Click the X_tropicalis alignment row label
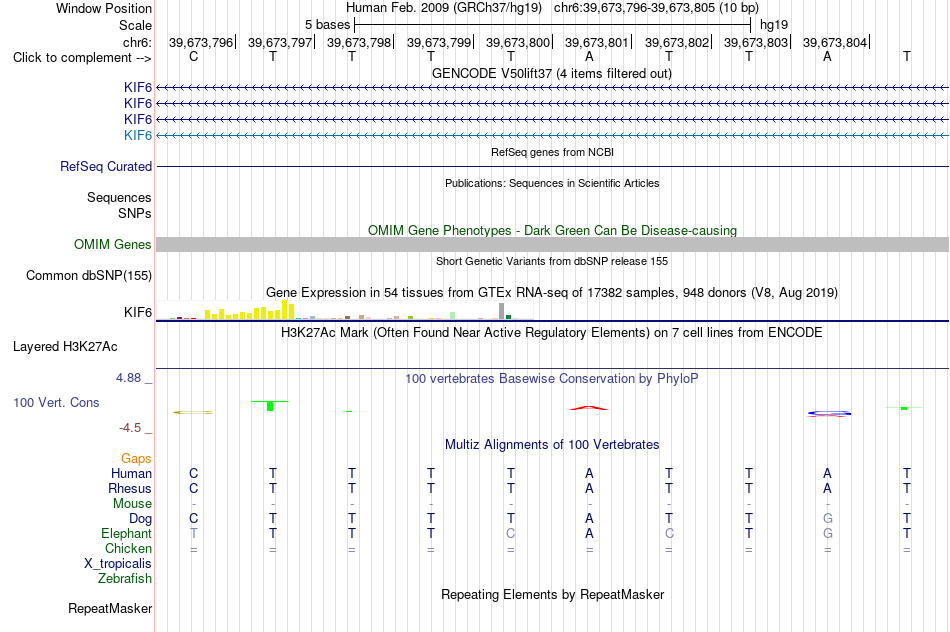Screen dimensions: 950x632 coord(118,564)
